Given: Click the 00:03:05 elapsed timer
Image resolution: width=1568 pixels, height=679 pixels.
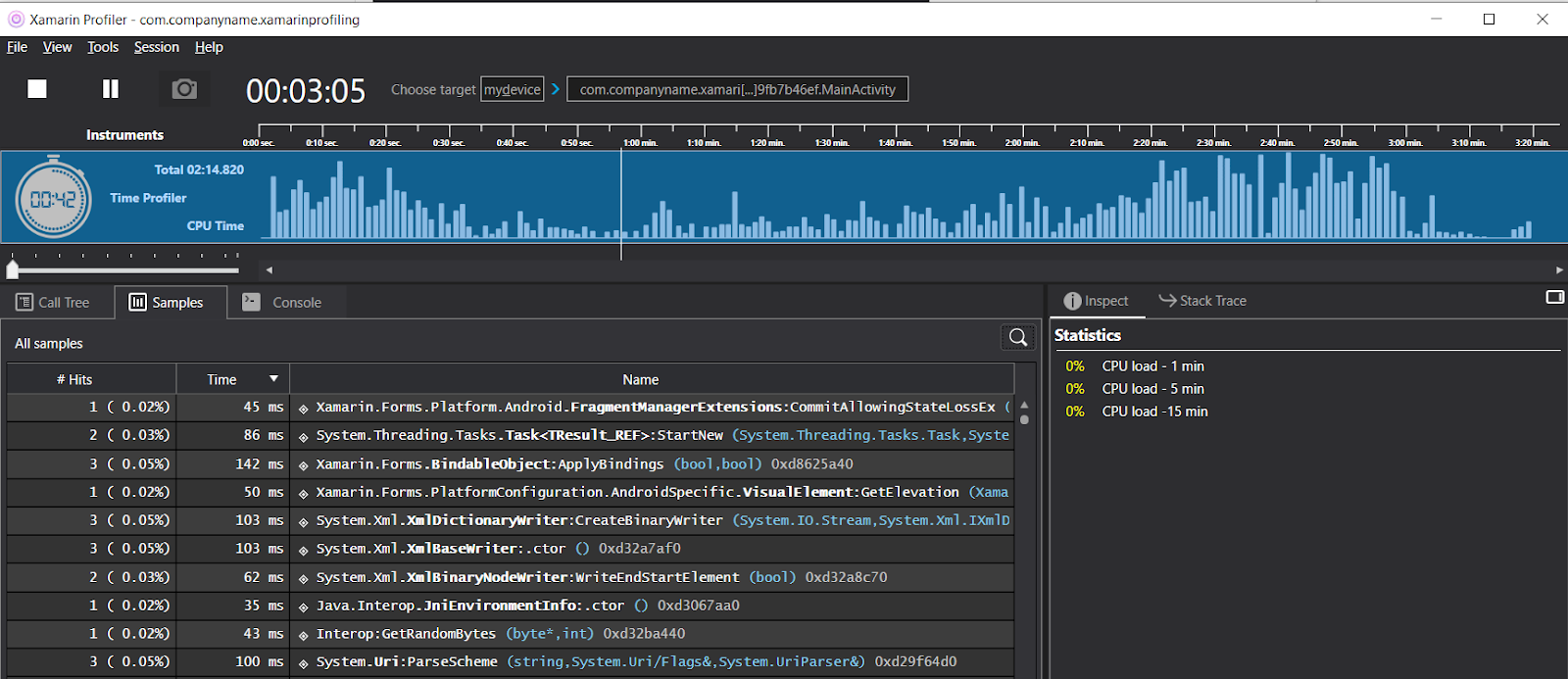Looking at the screenshot, I should [306, 91].
